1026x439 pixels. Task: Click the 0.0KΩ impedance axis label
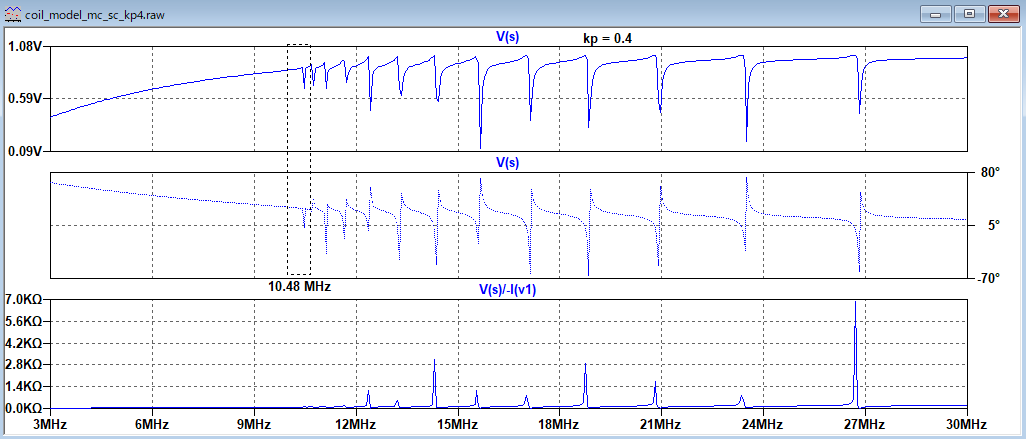24,408
